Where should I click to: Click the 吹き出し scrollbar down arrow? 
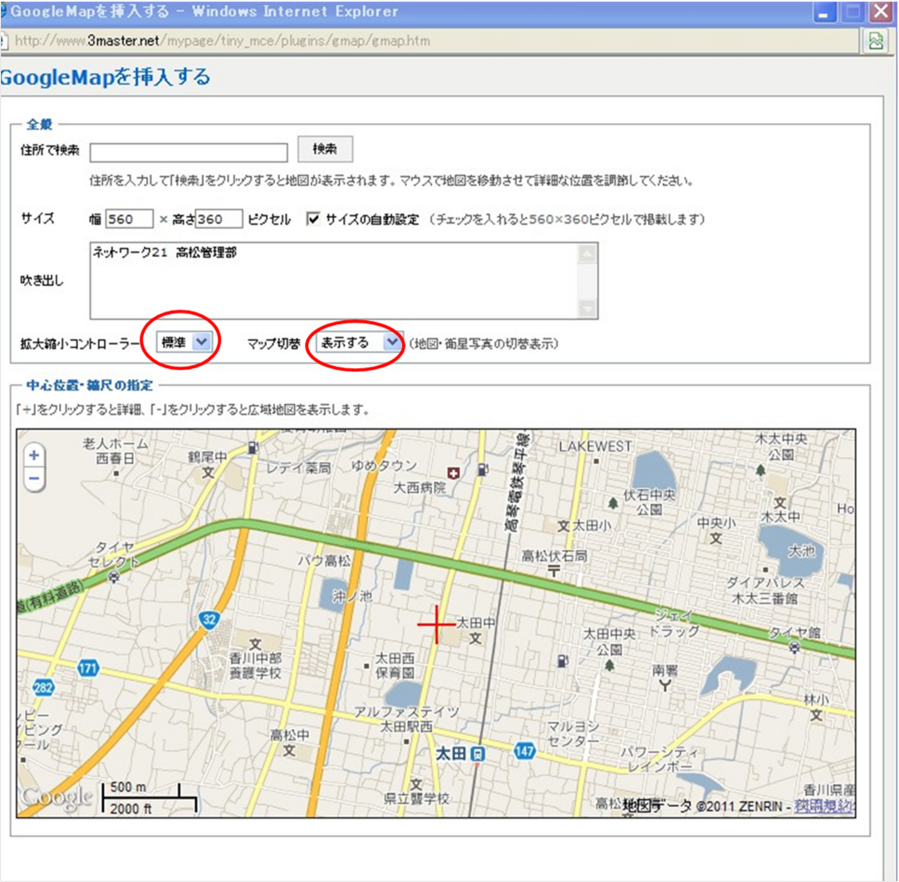pos(588,309)
